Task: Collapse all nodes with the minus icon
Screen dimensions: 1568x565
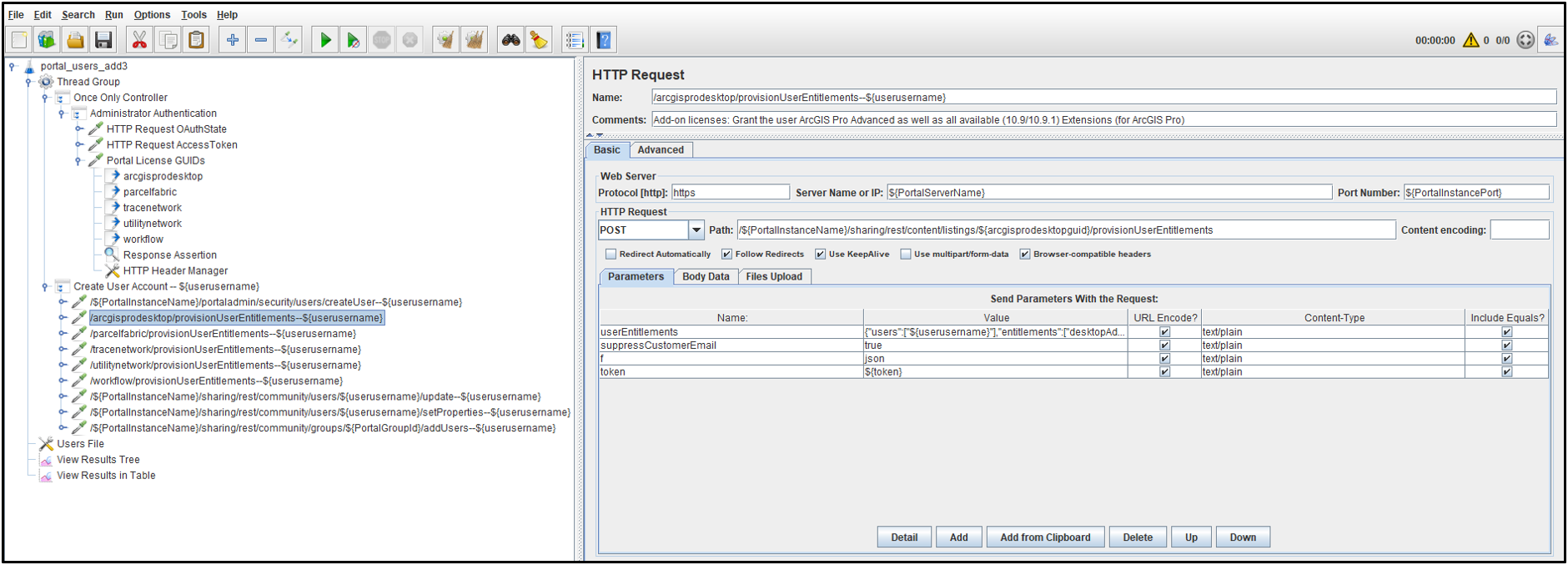Action: point(261,40)
